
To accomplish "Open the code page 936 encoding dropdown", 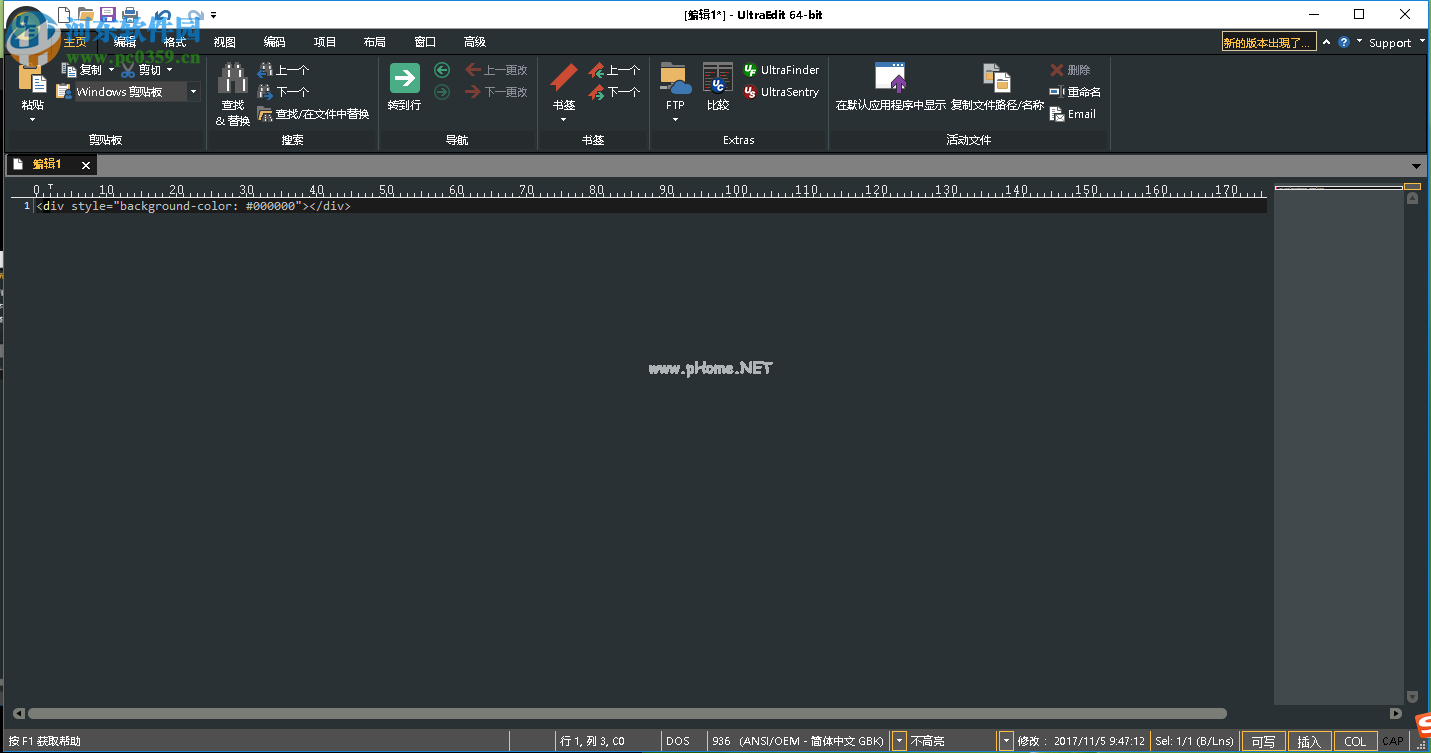I will pyautogui.click(x=899, y=741).
